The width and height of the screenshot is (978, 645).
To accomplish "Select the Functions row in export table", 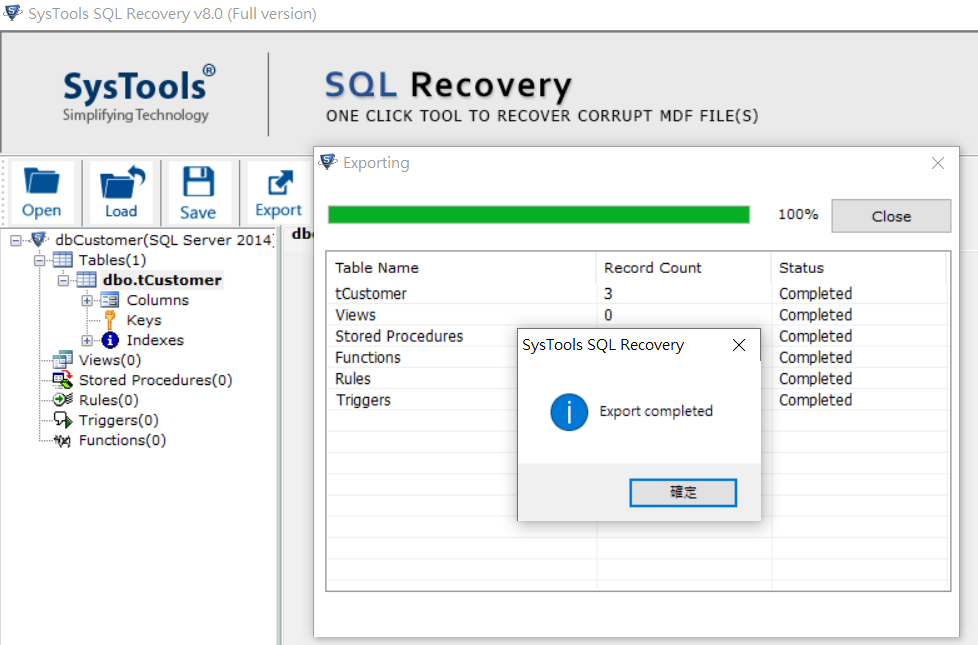I will tap(637, 357).
